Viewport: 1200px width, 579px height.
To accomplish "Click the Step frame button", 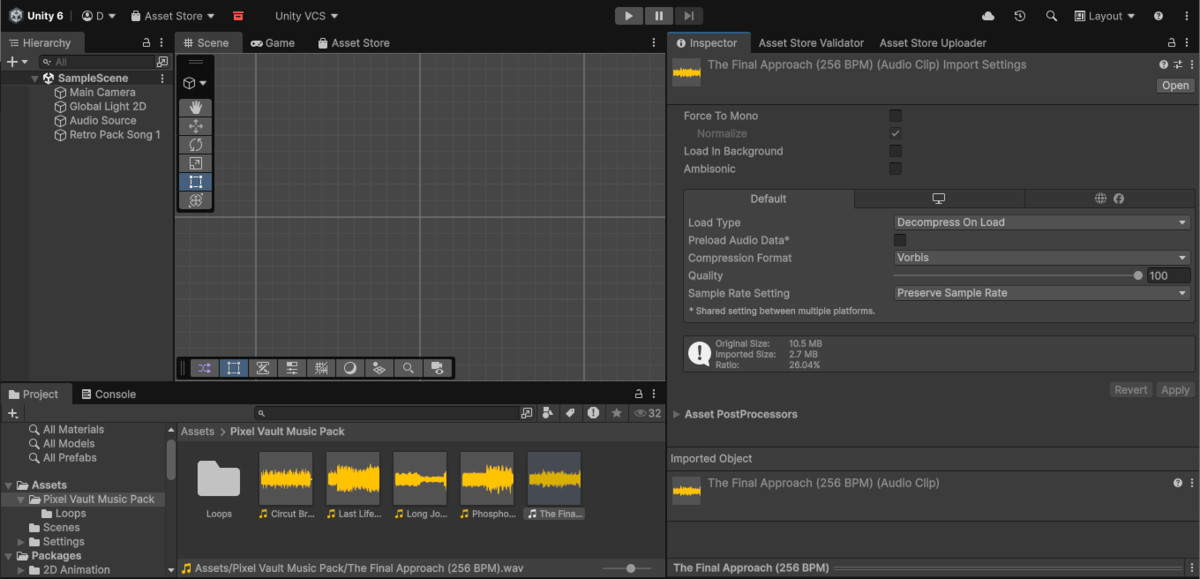I will pos(687,16).
